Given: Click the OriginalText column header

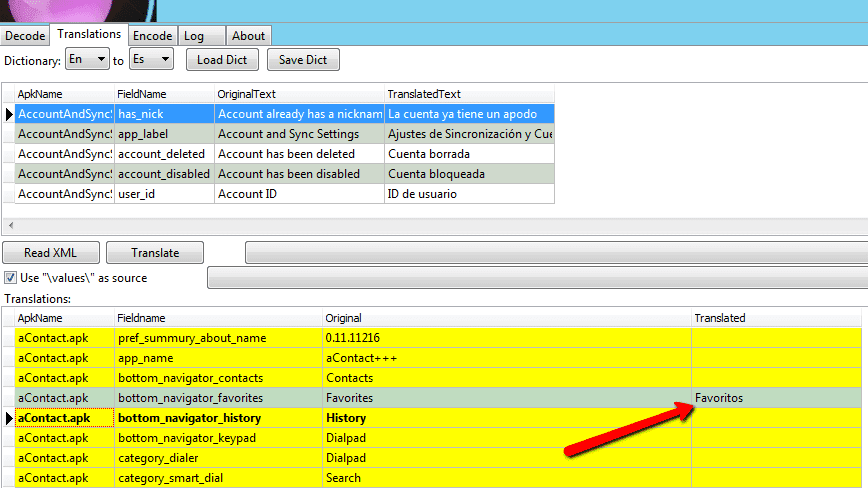Looking at the screenshot, I should (x=299, y=94).
